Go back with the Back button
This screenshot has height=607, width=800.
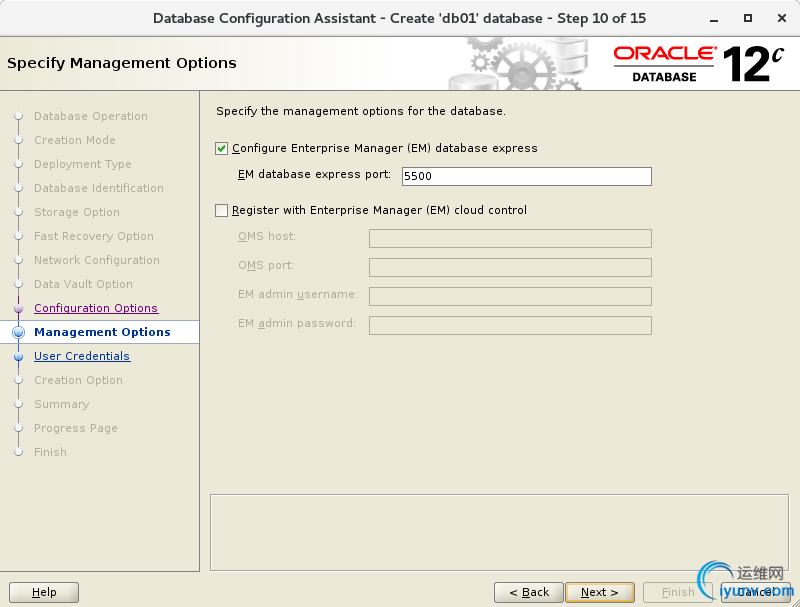point(529,592)
